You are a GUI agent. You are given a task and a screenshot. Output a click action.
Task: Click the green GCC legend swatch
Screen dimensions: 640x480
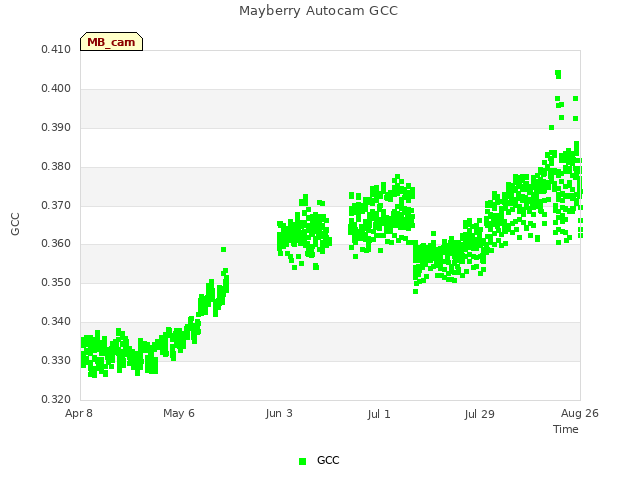302,461
